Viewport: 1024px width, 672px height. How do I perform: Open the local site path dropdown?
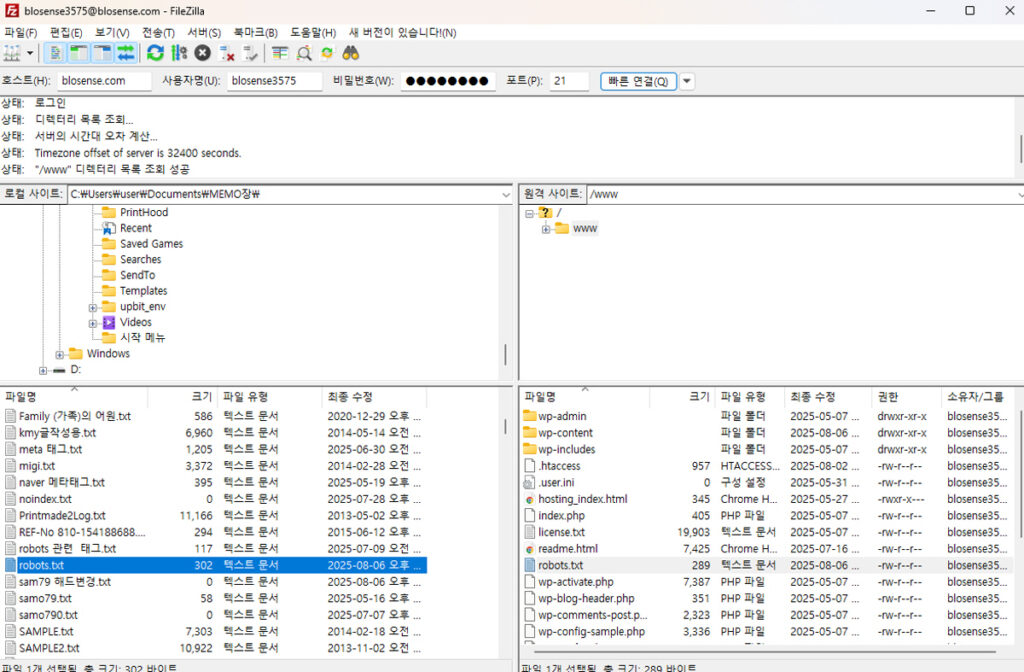(506, 195)
